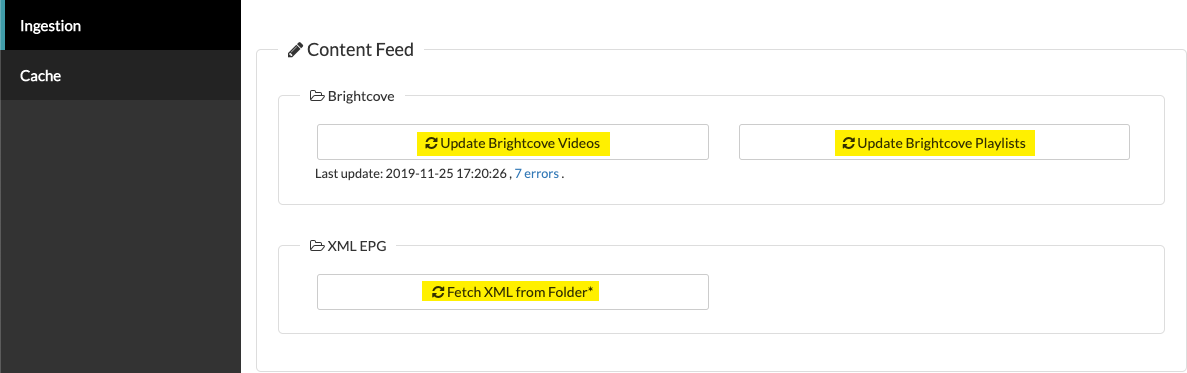This screenshot has width=1187, height=373.
Task: Click refresh icon in Update Brightcove Playlists
Action: tap(849, 142)
